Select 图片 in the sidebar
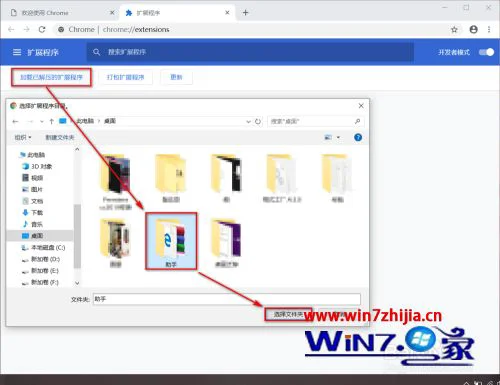This screenshot has width=500, height=385. pyautogui.click(x=33, y=189)
